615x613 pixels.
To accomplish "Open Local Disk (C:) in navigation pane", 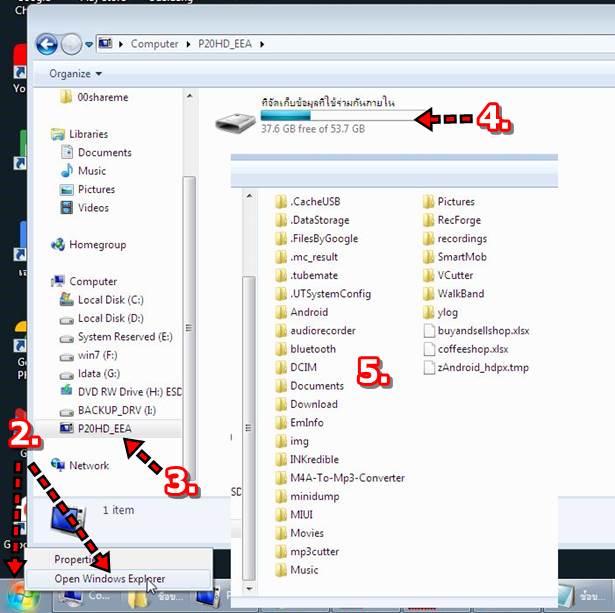I will (x=102, y=300).
